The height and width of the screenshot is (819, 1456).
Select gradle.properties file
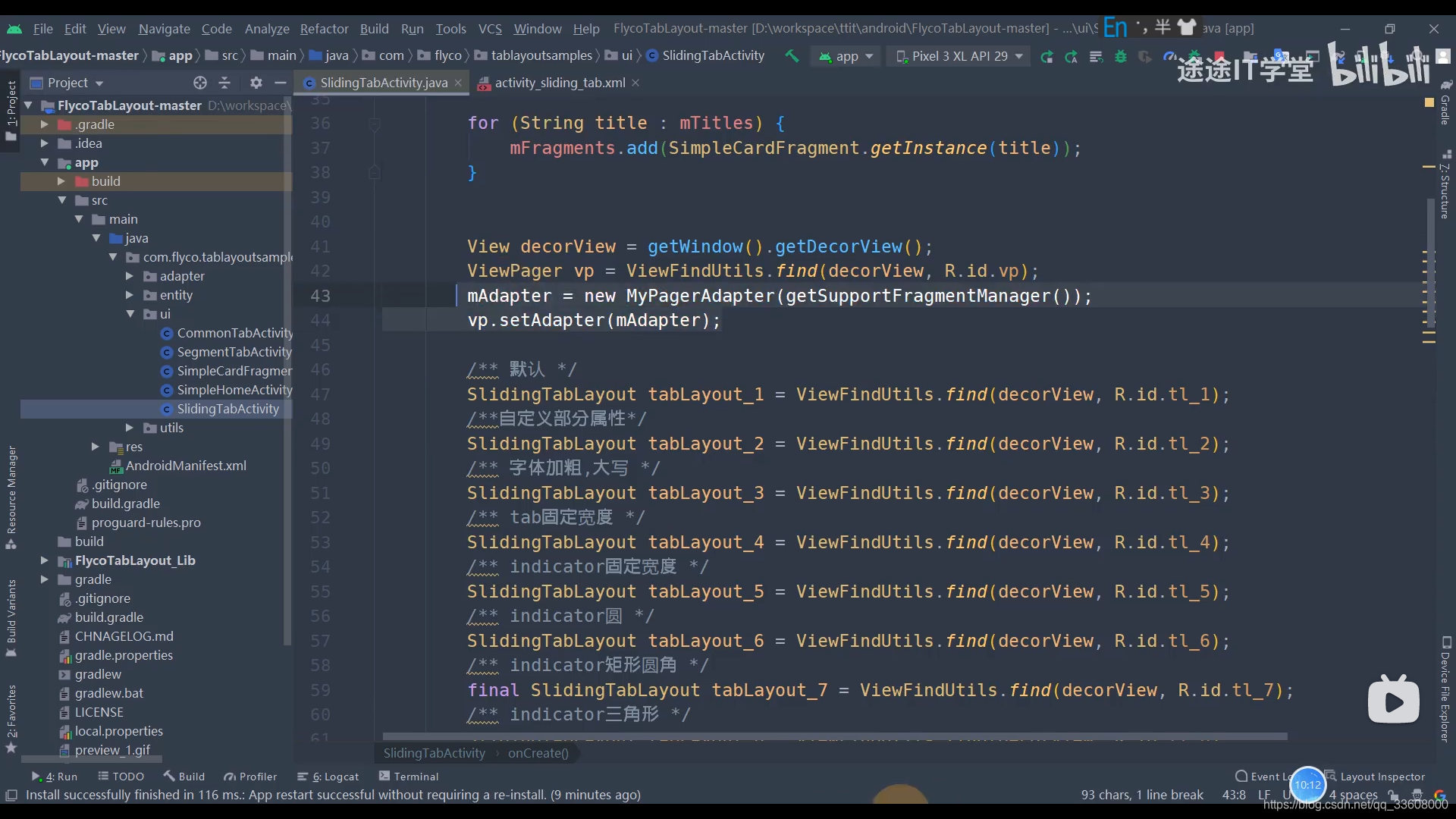click(x=115, y=655)
